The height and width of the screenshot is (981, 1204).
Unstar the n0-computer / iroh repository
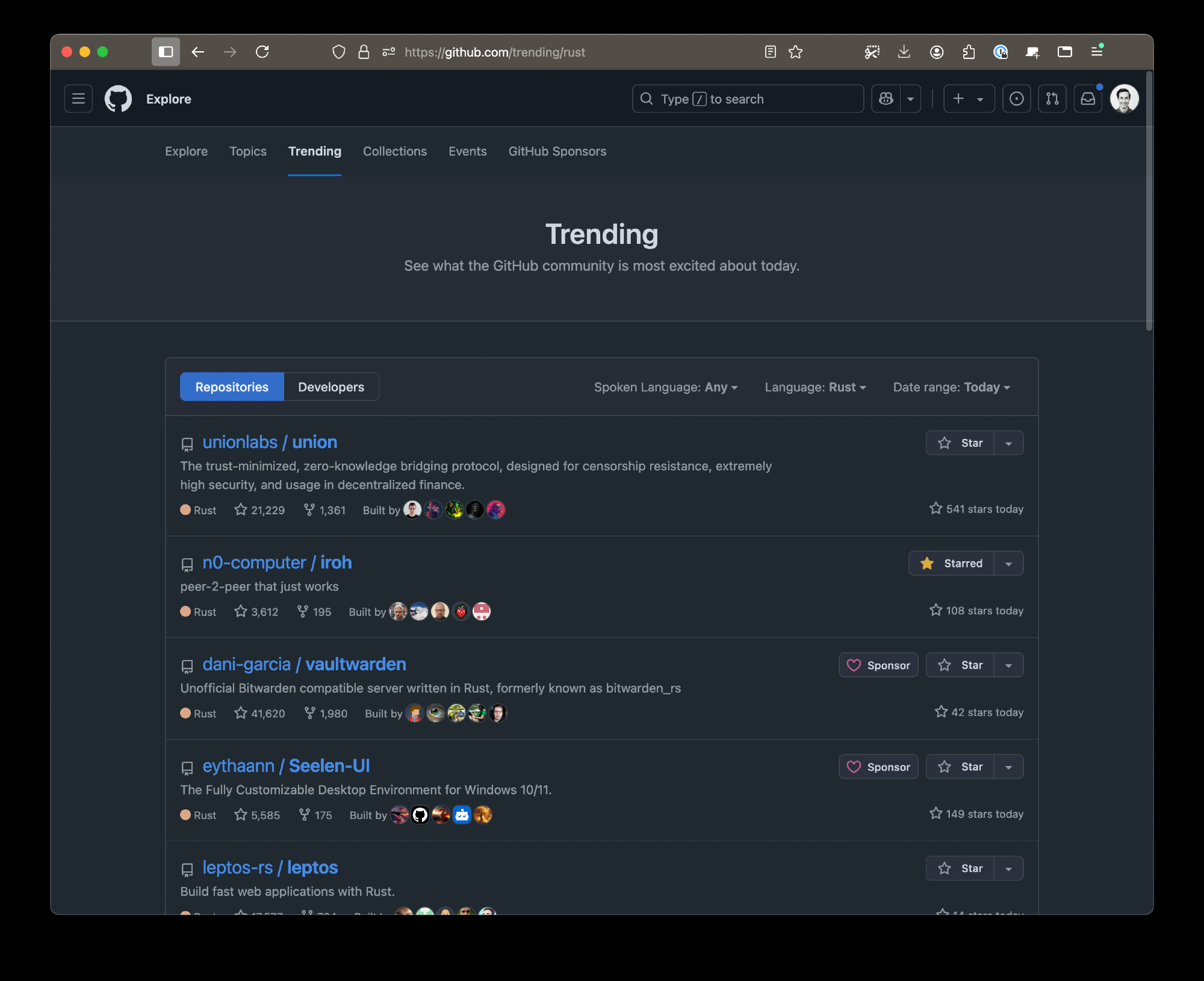pyautogui.click(x=952, y=564)
